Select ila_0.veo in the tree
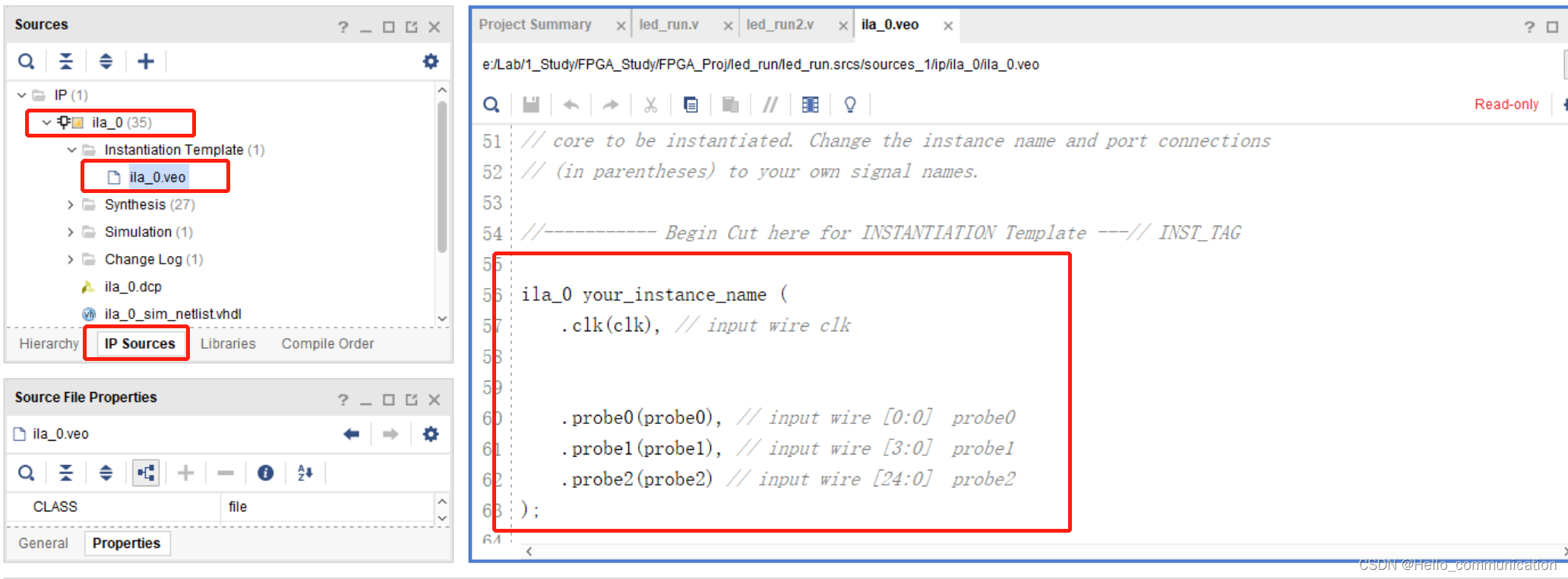1568x579 pixels. click(x=156, y=177)
